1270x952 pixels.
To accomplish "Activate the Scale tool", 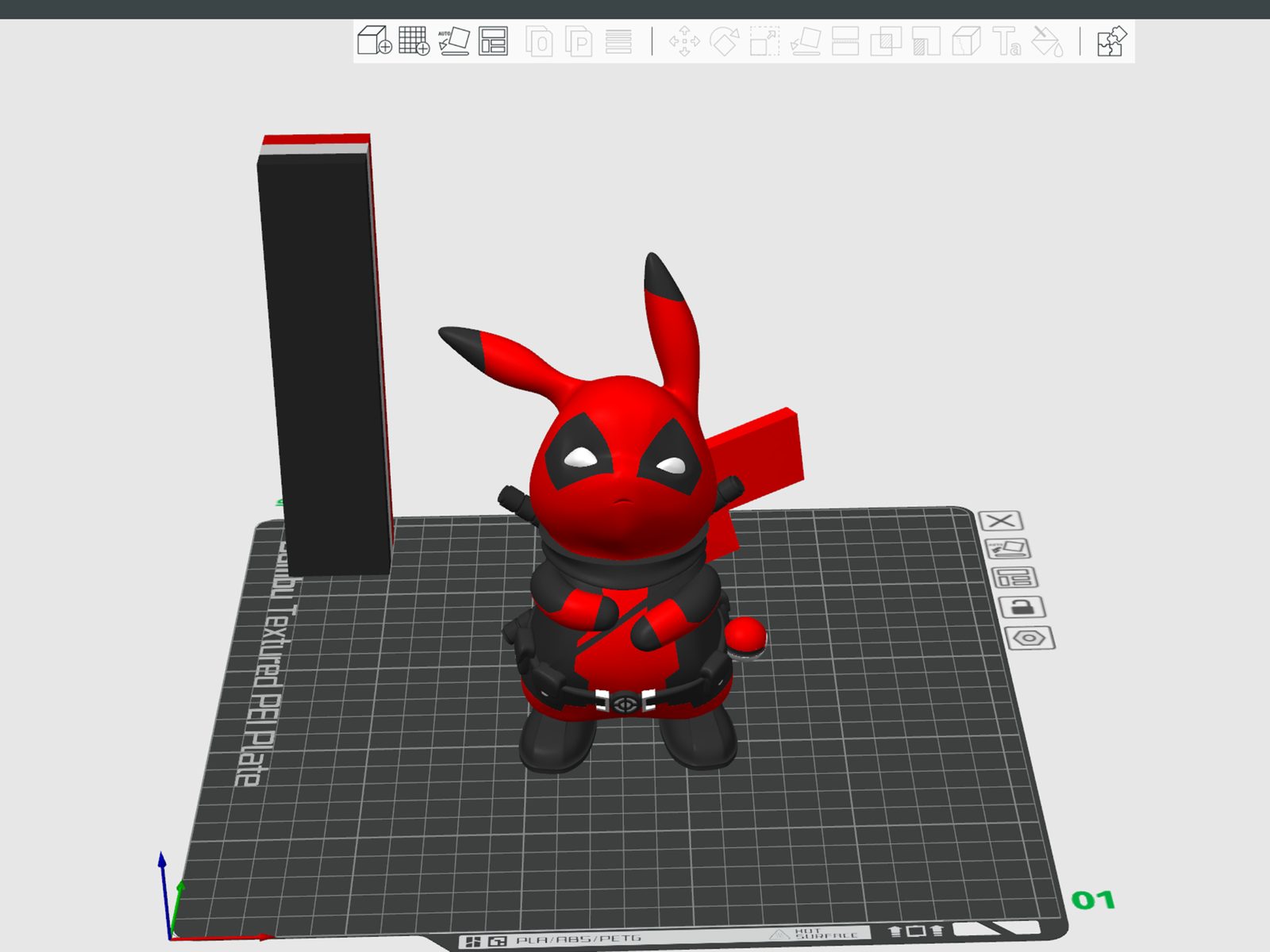I will click(764, 40).
